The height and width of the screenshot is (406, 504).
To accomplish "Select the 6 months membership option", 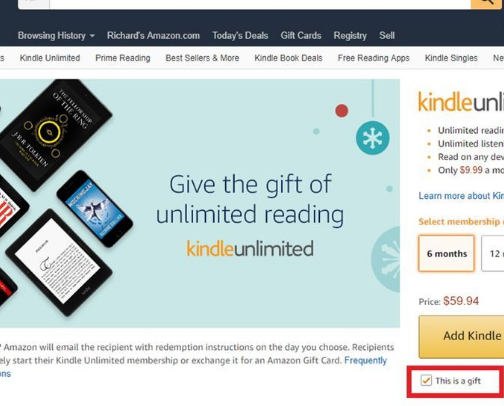I will pos(447,254).
